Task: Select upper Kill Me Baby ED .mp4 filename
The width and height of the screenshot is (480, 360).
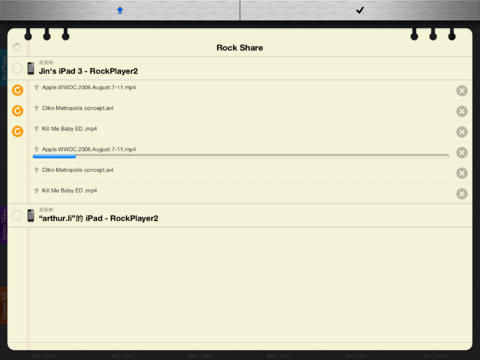Action: (69, 129)
